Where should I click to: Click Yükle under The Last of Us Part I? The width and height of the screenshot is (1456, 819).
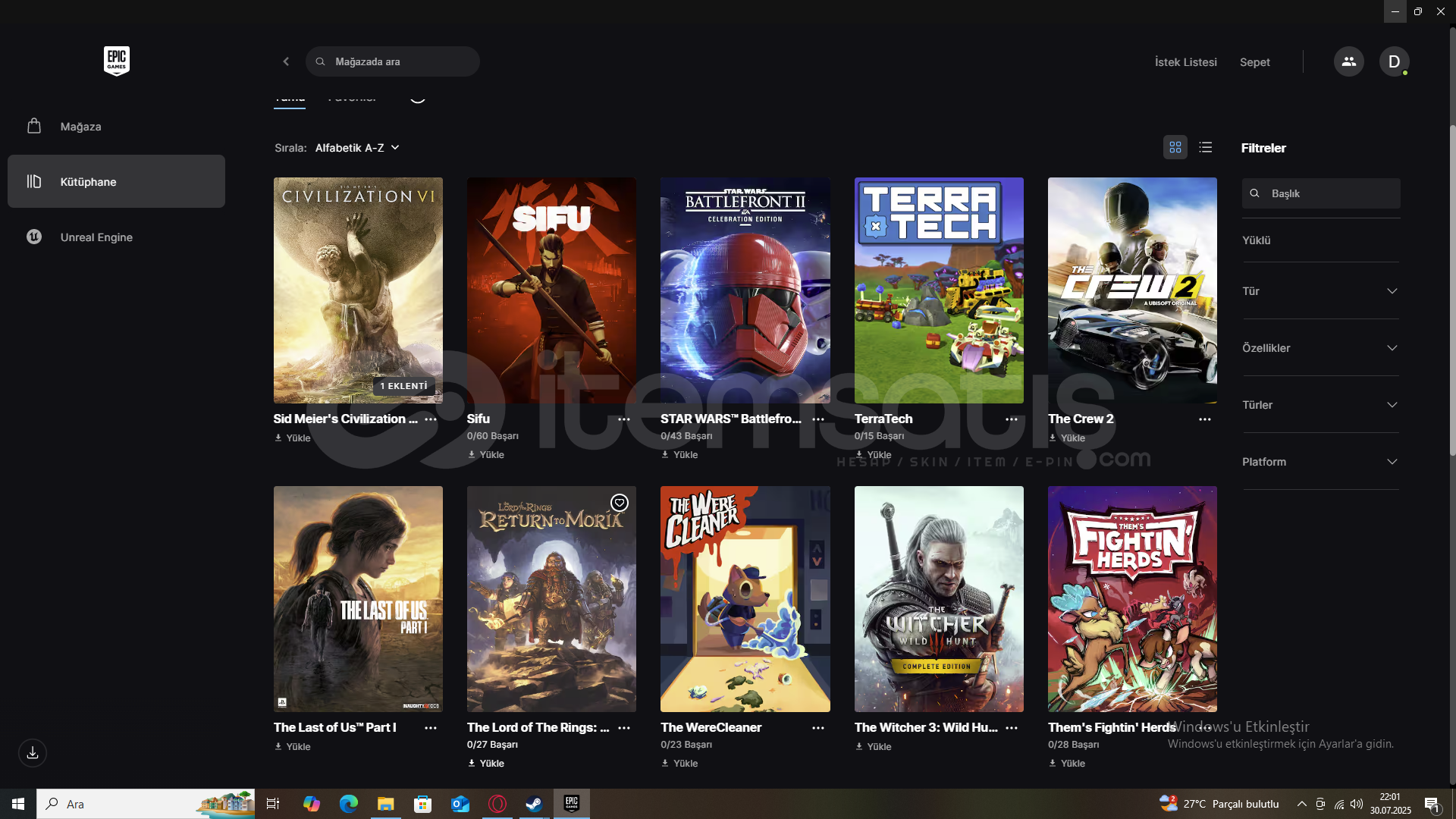click(x=293, y=747)
